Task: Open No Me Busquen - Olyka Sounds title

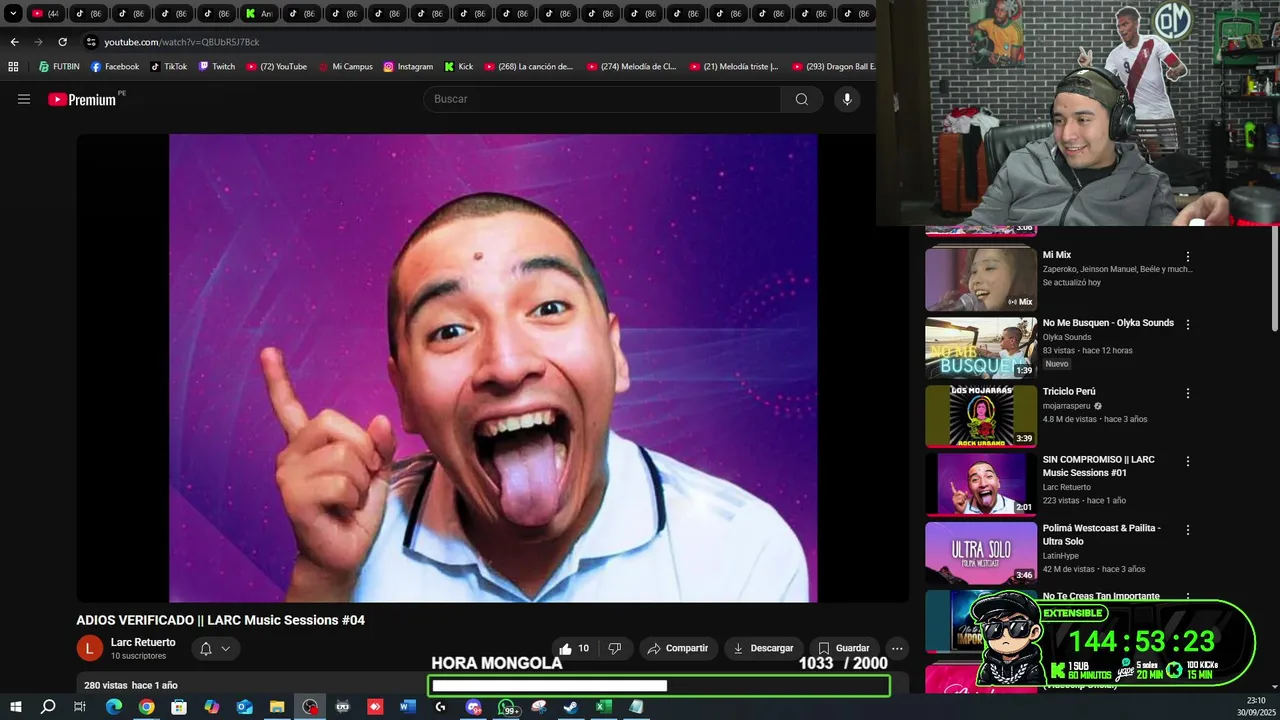Action: [x=1108, y=323]
